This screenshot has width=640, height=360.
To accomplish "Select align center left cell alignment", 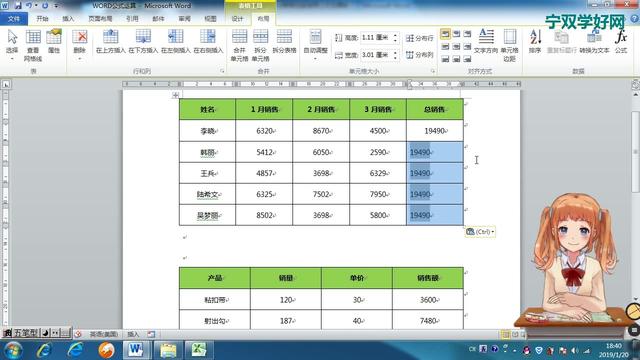I will [x=445, y=47].
